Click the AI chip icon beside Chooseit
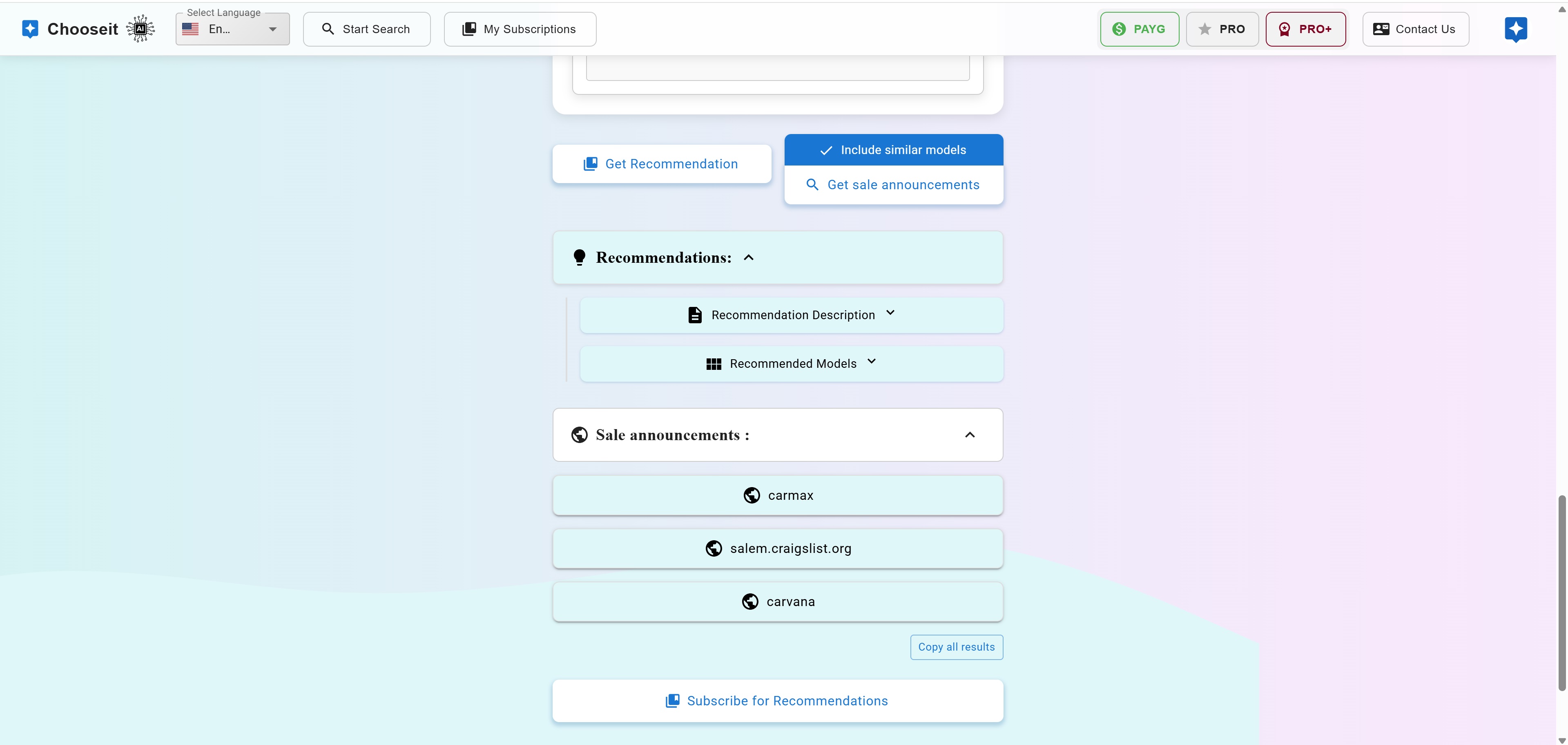The image size is (1568, 745). [x=141, y=29]
